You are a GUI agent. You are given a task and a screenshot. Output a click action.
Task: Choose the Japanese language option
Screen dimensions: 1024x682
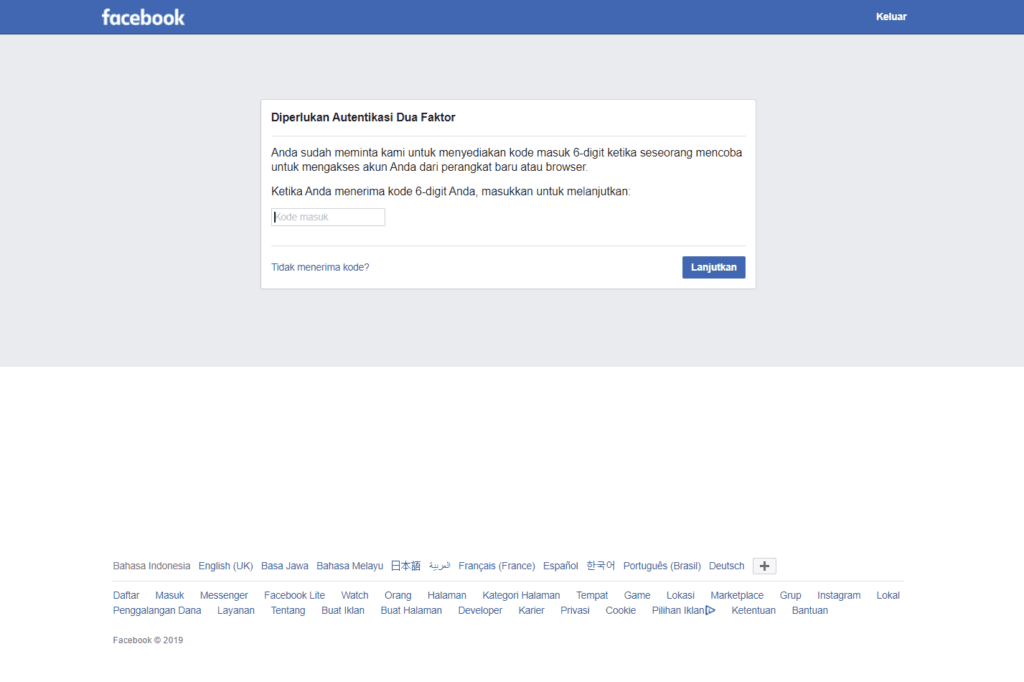point(405,566)
